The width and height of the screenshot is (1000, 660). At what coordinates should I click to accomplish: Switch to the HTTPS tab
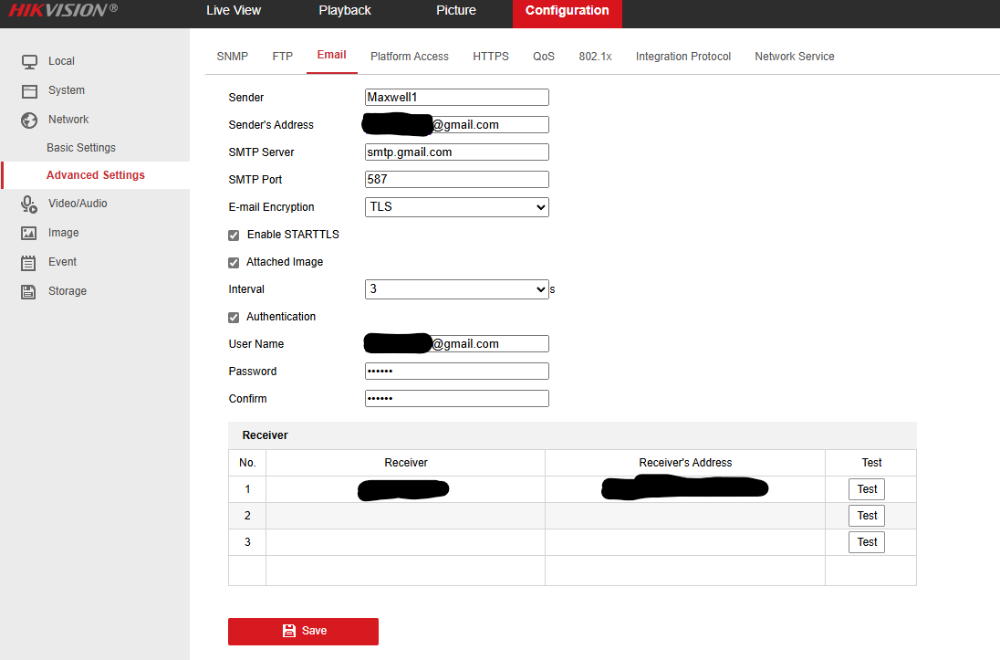[490, 56]
